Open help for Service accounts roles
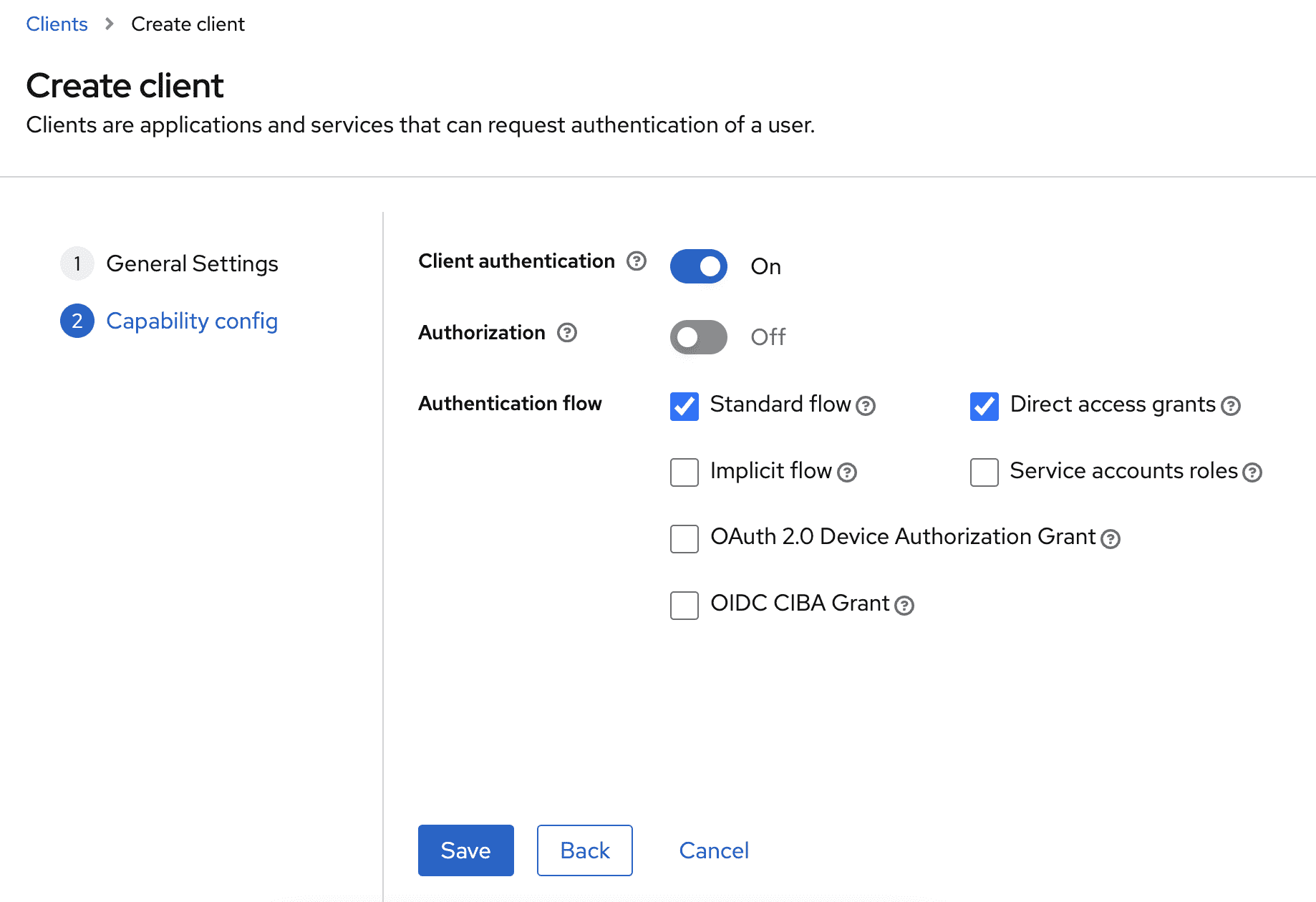The width and height of the screenshot is (1316, 902). tap(1252, 472)
